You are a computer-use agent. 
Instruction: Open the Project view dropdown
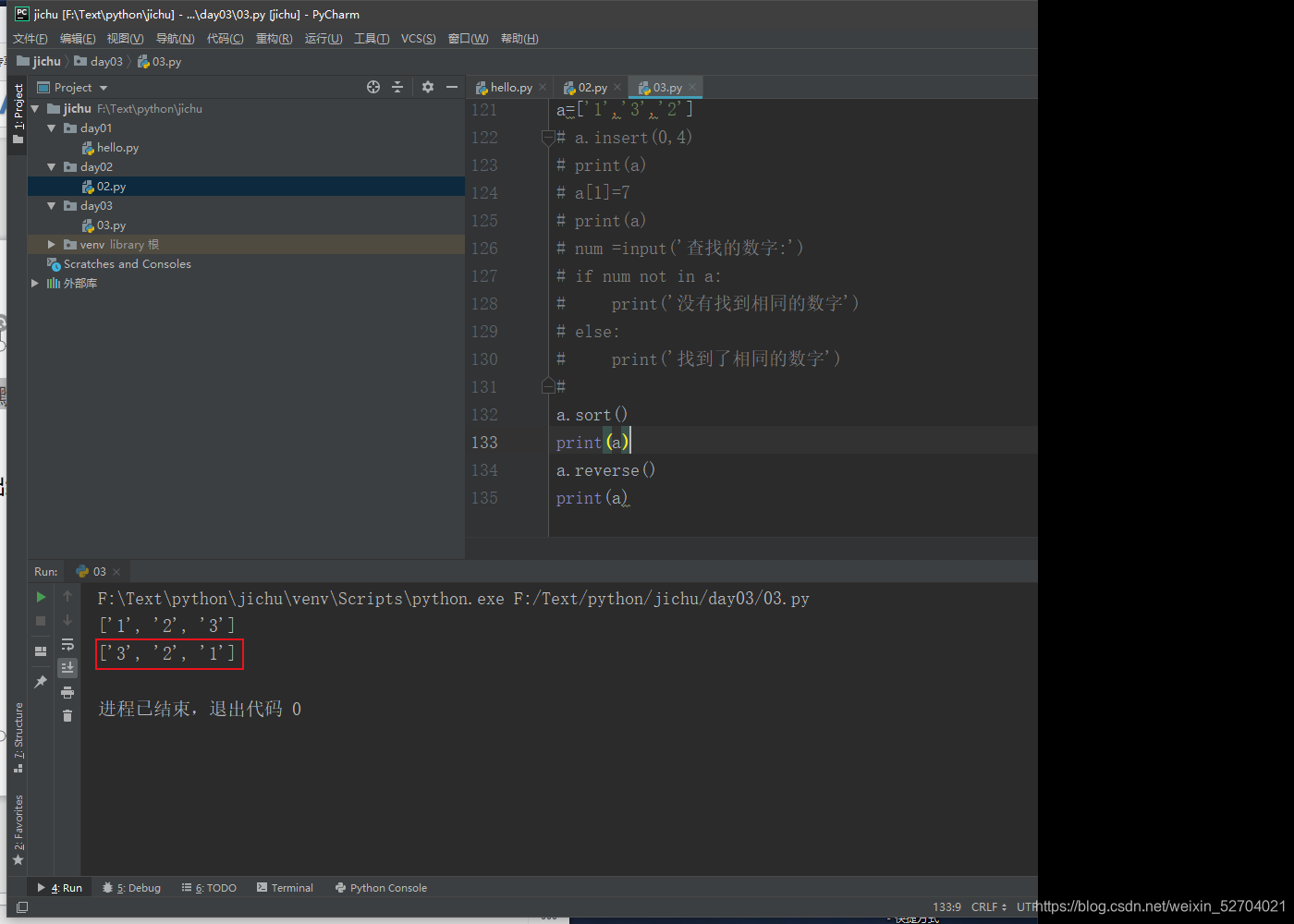pyautogui.click(x=104, y=88)
